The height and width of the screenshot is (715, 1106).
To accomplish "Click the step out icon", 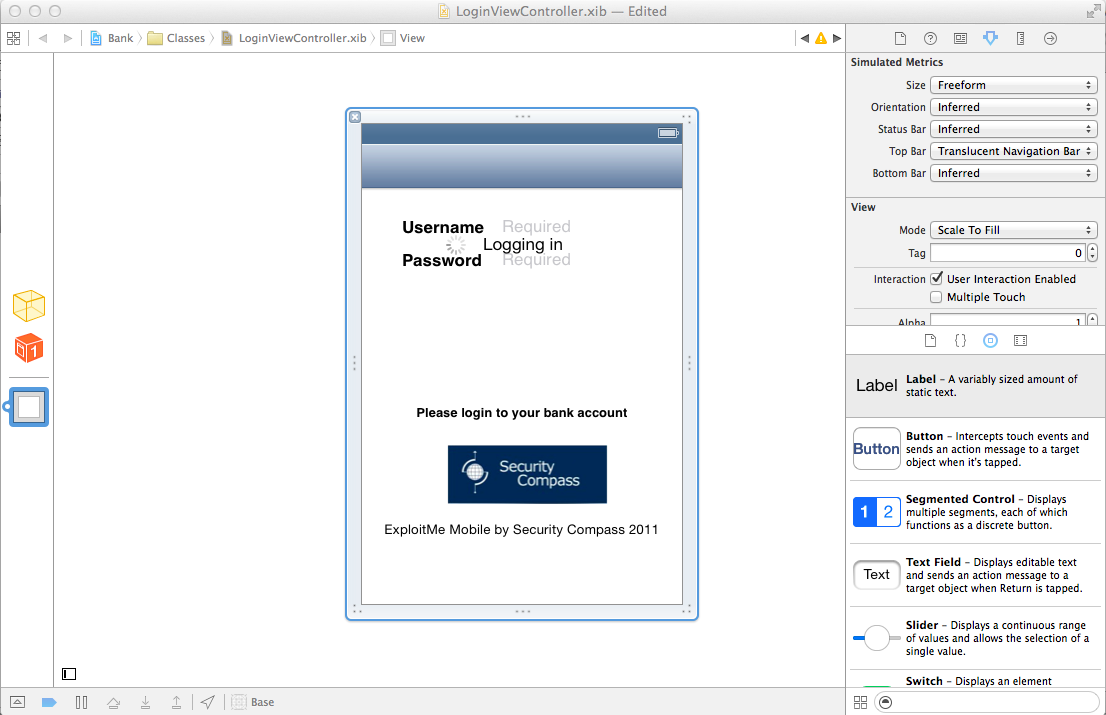I will (x=176, y=702).
